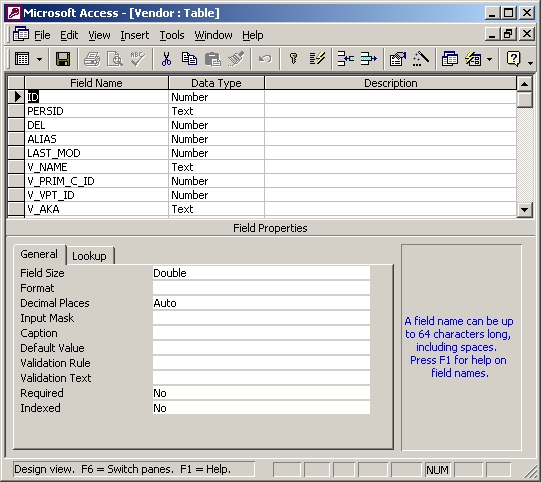
Task: Click the Paste clipboard icon
Action: click(x=213, y=59)
